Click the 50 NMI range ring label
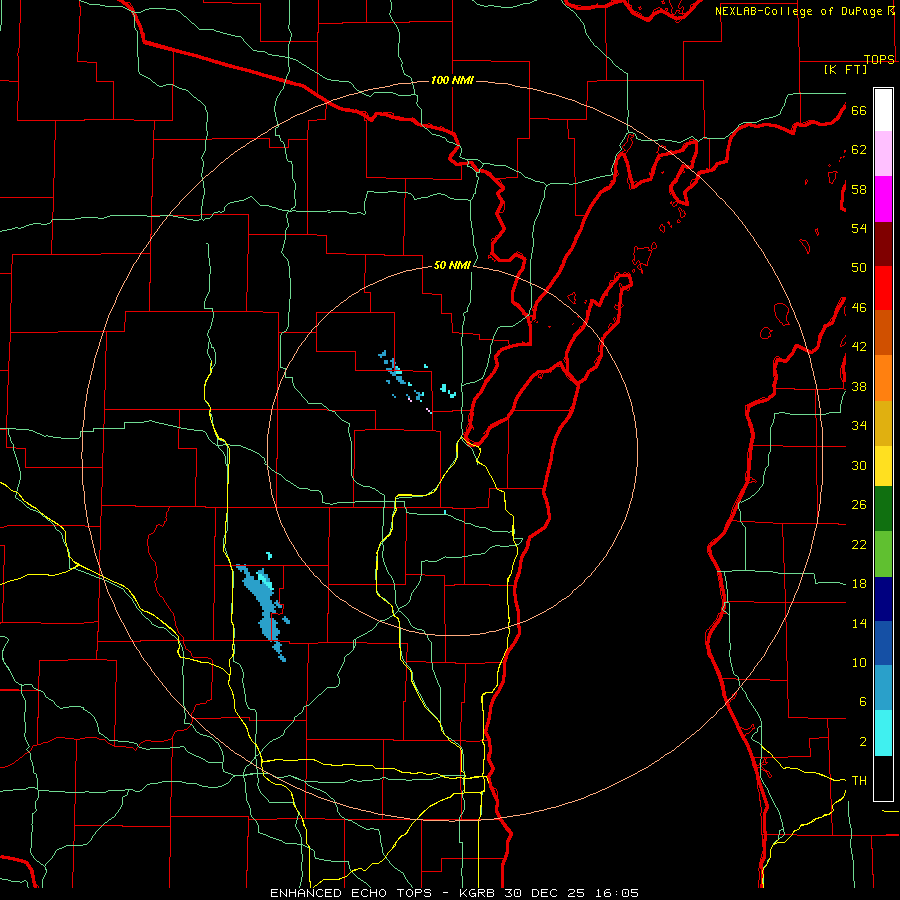 point(452,265)
